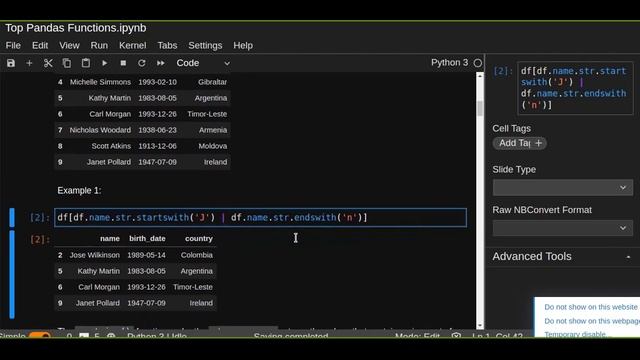Click the notebook vertical scrollbar thumb

click(480, 109)
